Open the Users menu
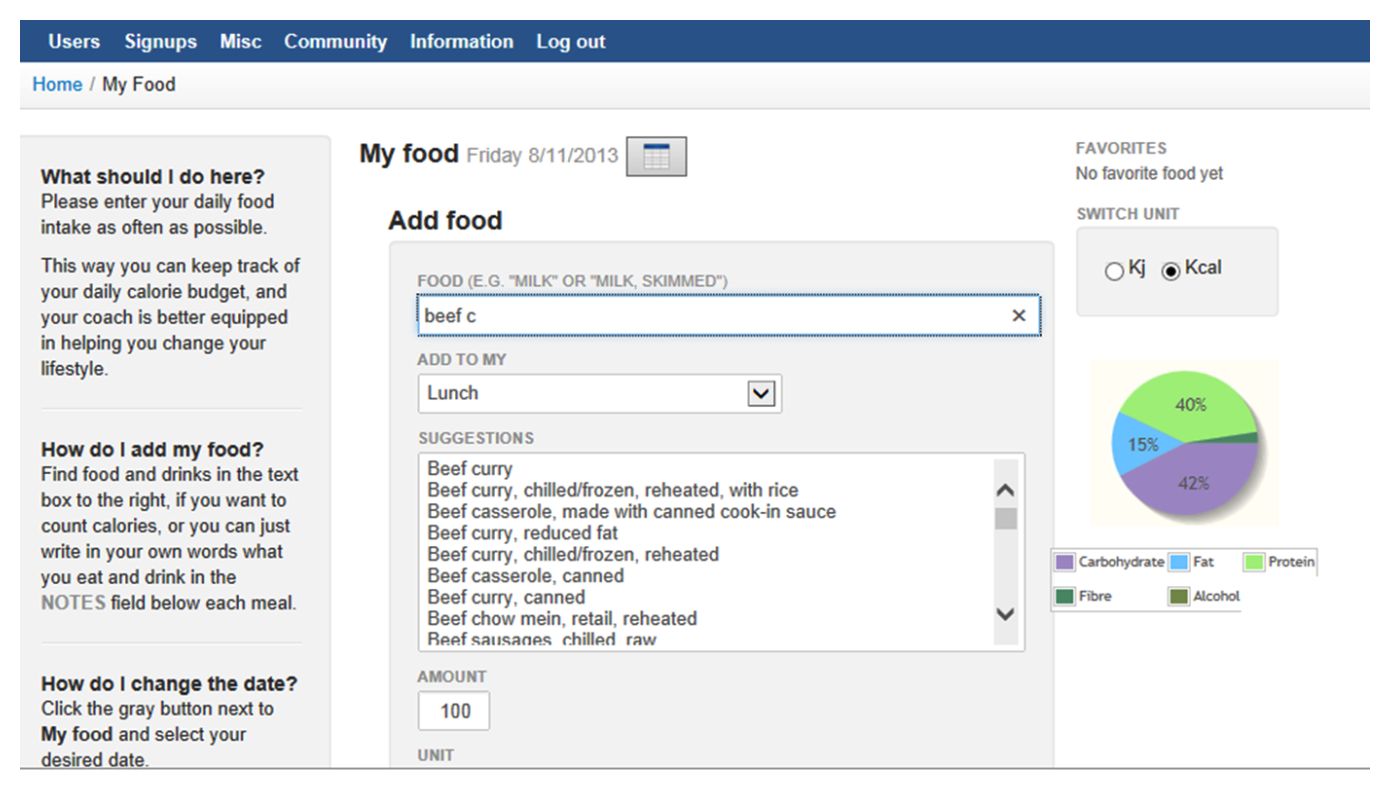The width and height of the screenshot is (1390, 790). coord(74,42)
